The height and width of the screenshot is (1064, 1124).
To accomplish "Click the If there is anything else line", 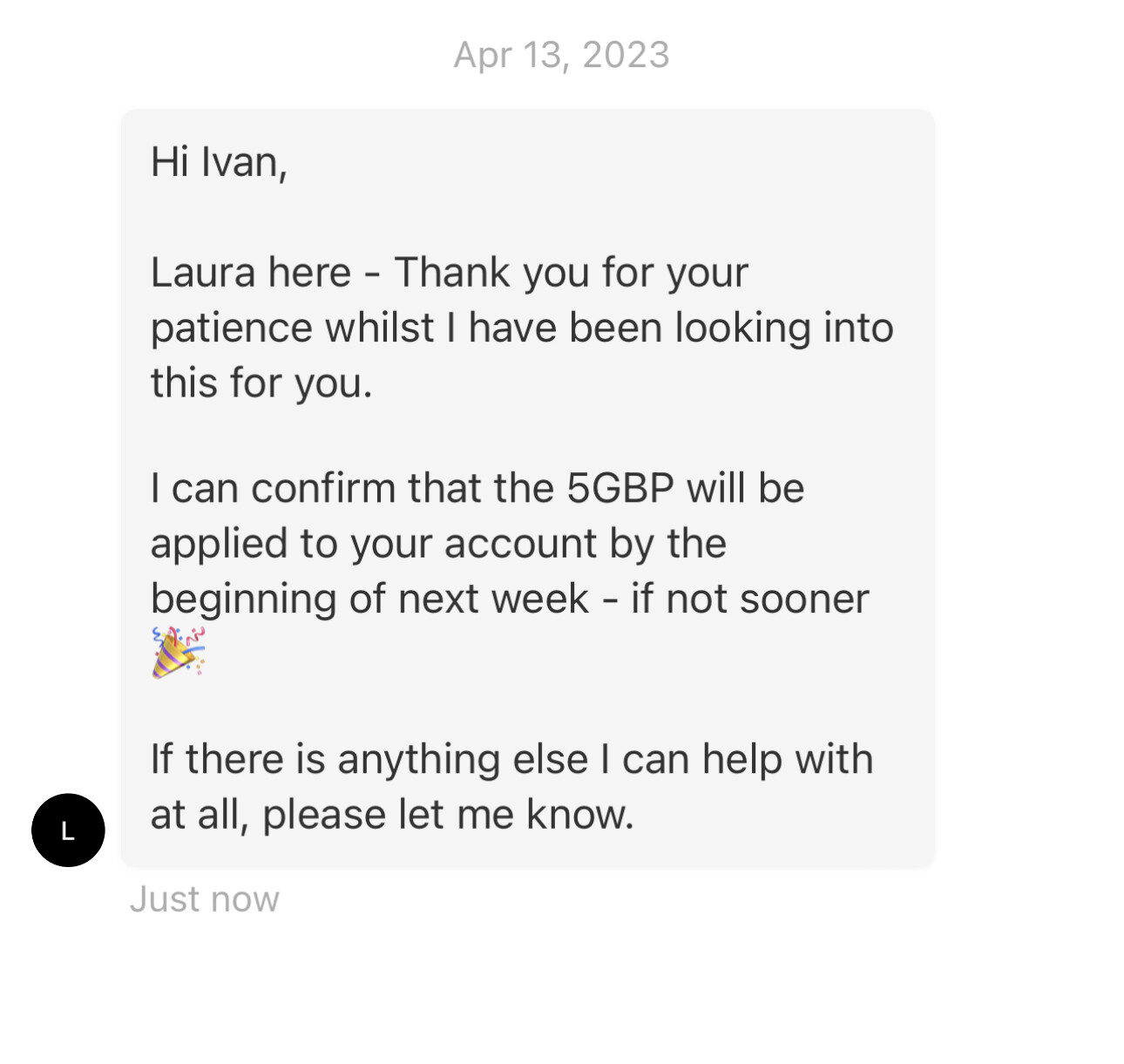I will pos(512,760).
